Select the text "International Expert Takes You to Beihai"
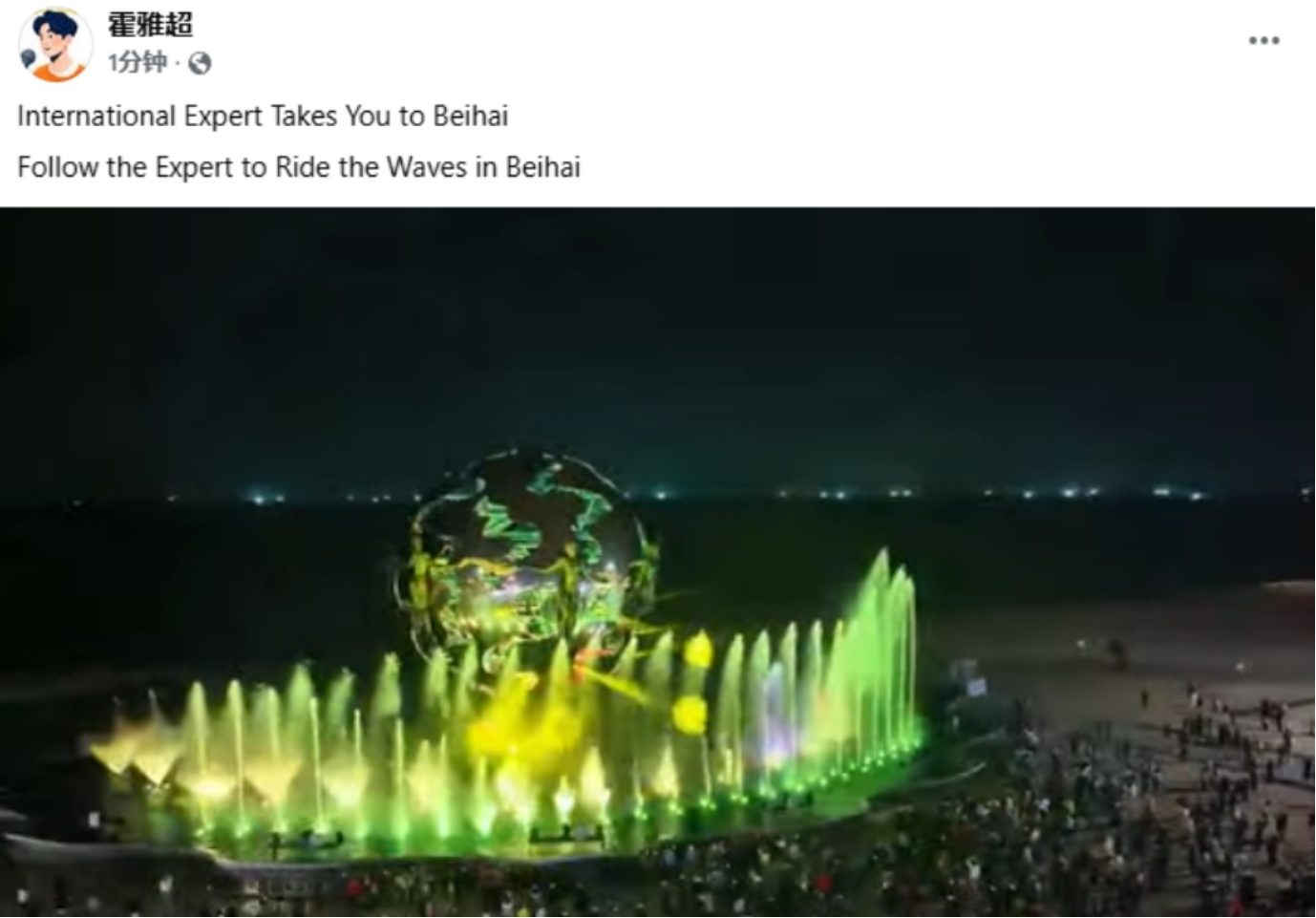 coord(263,117)
